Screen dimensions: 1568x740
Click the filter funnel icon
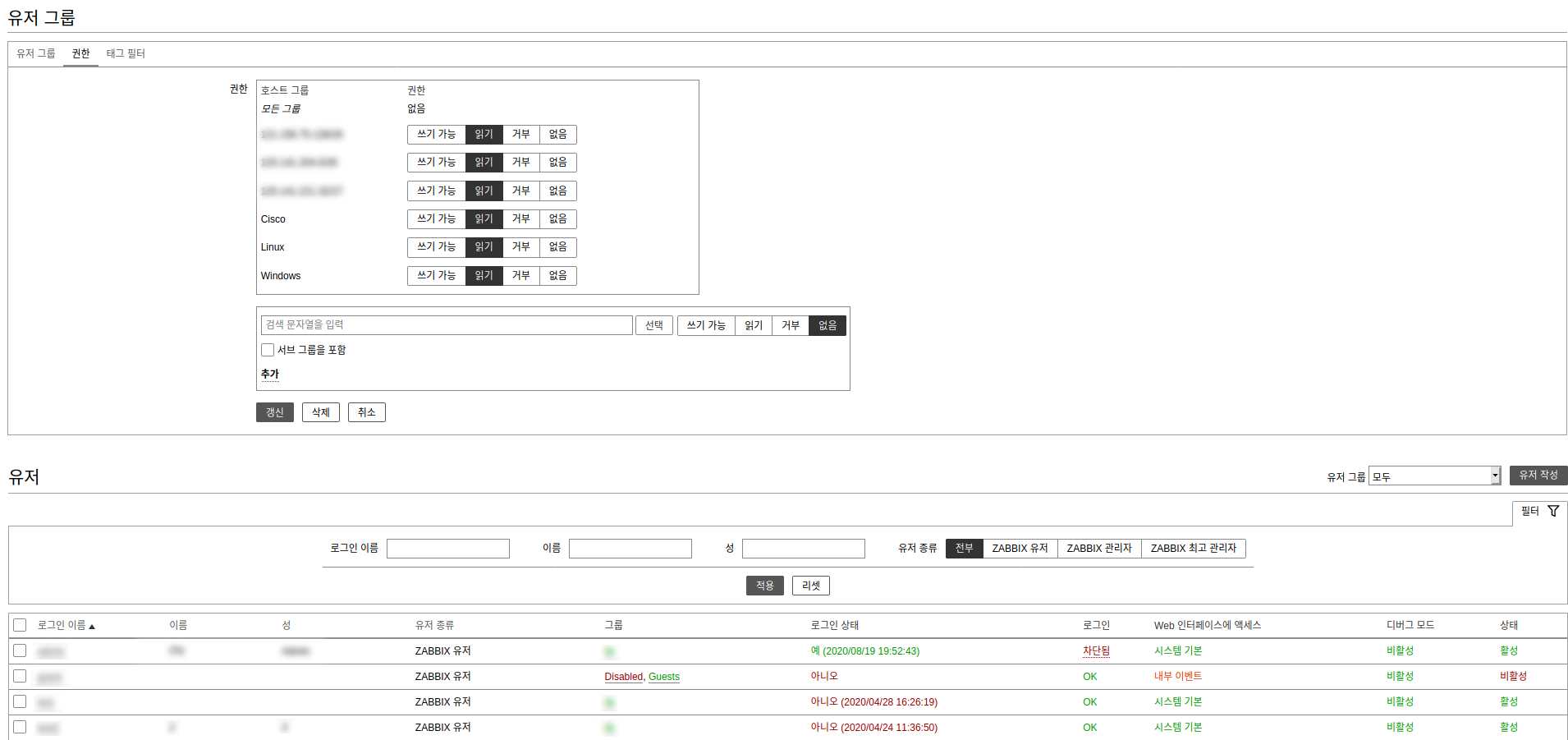click(x=1552, y=511)
